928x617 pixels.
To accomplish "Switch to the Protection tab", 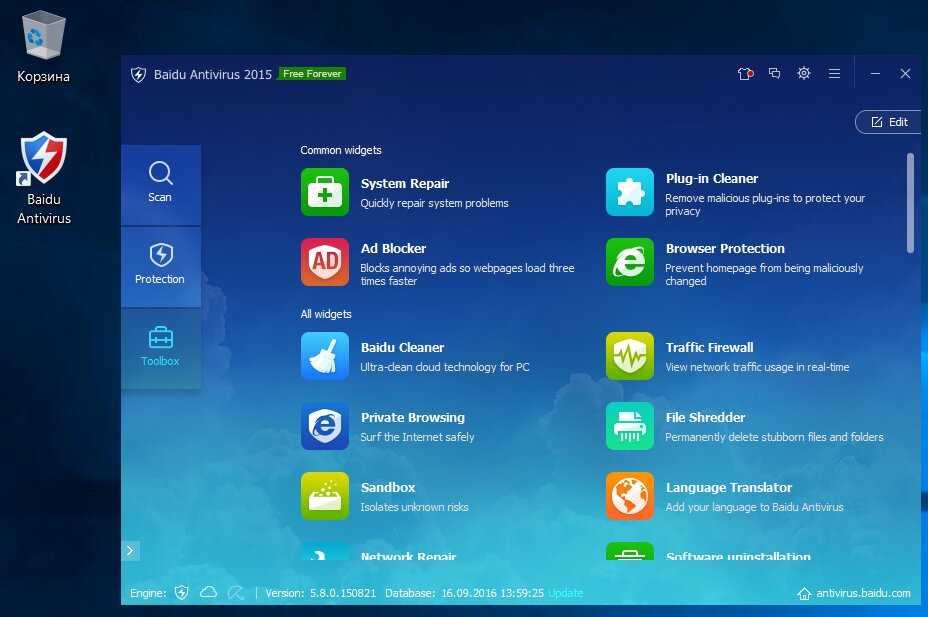I will (x=160, y=265).
